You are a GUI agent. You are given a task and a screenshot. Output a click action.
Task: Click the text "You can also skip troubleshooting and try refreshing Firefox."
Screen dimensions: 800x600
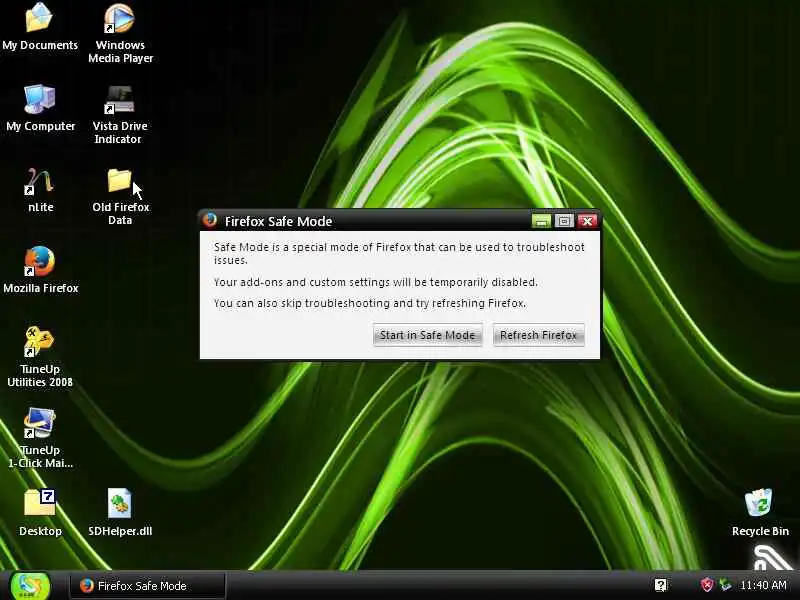click(370, 303)
